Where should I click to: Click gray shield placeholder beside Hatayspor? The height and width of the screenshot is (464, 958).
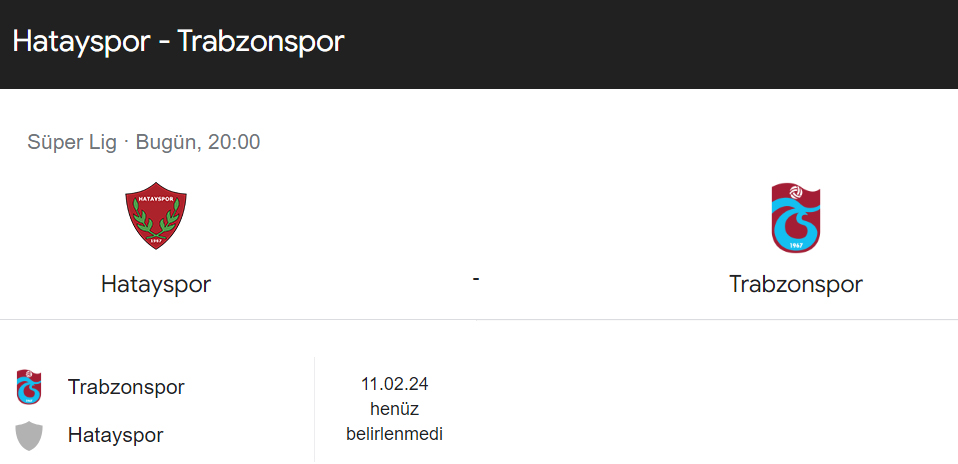(x=29, y=436)
